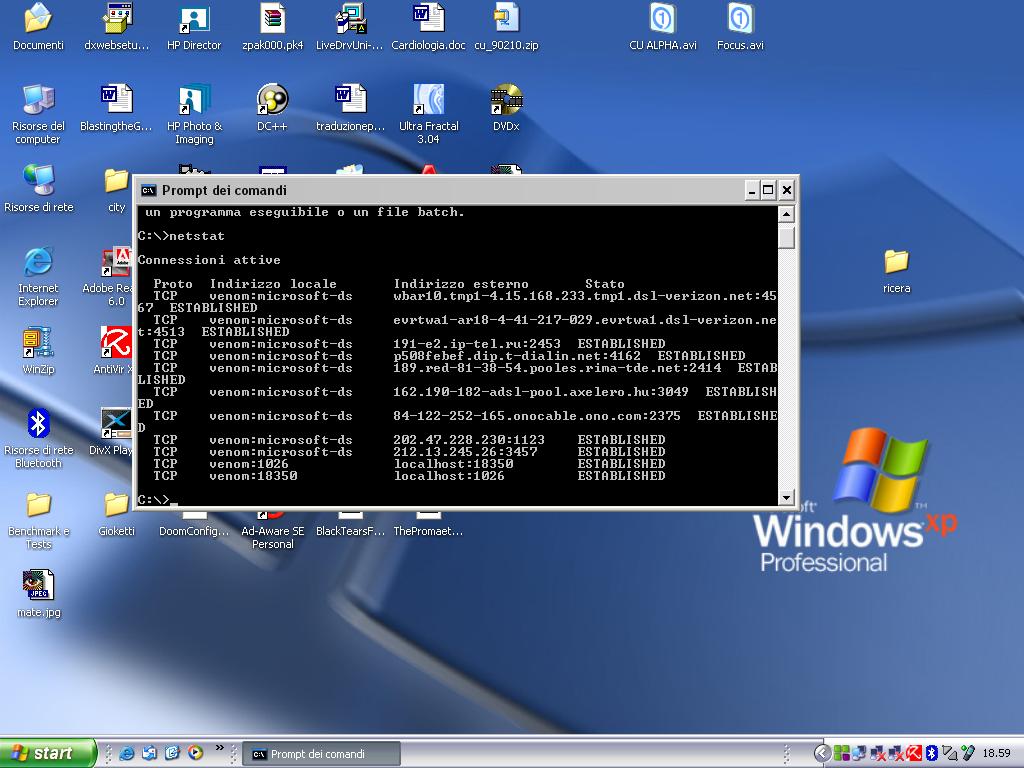Click the AntiVir red umbrella tray icon
1024x768 pixels.
(913, 753)
